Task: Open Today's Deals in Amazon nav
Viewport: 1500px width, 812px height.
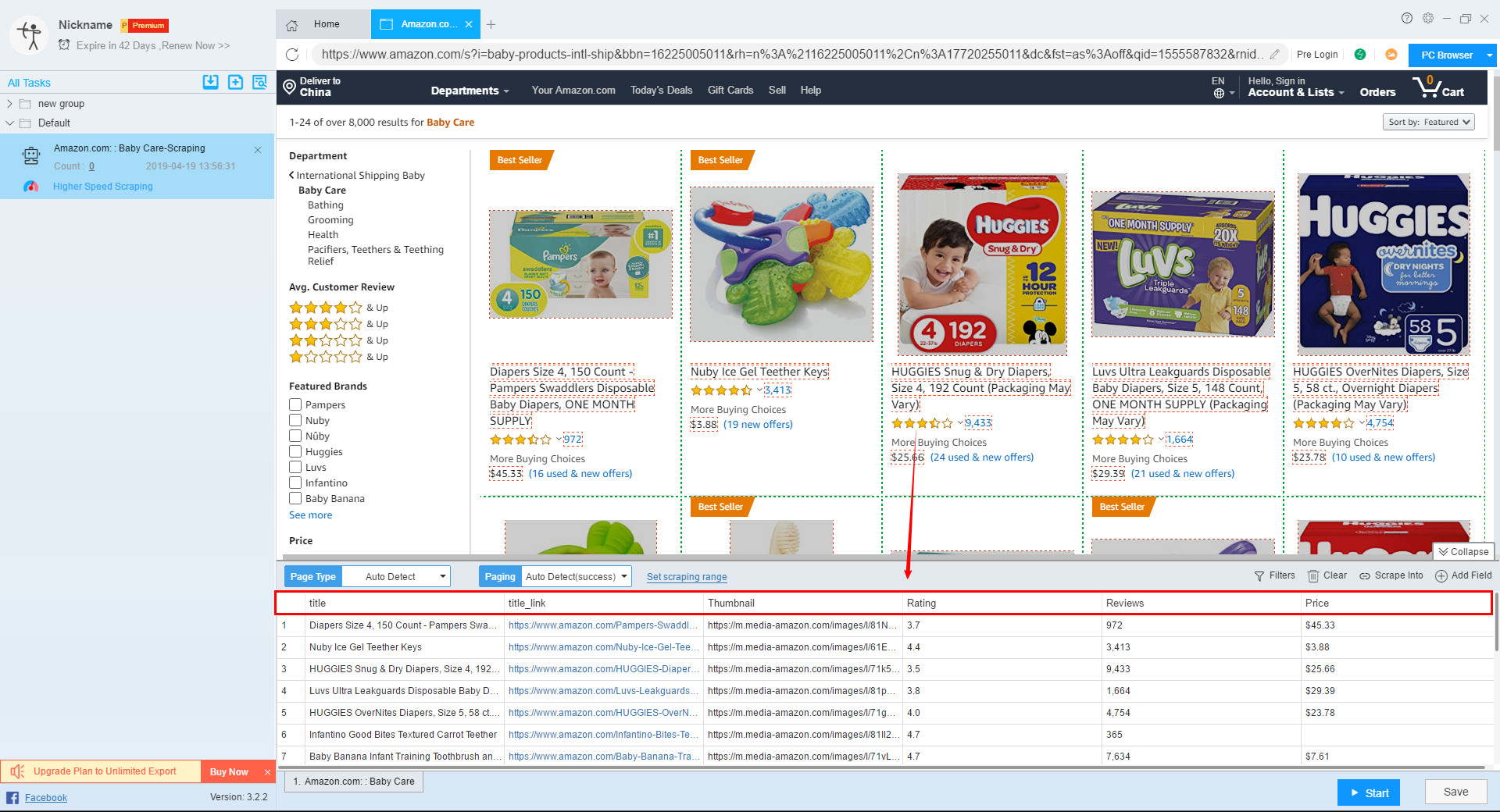Action: click(x=661, y=91)
